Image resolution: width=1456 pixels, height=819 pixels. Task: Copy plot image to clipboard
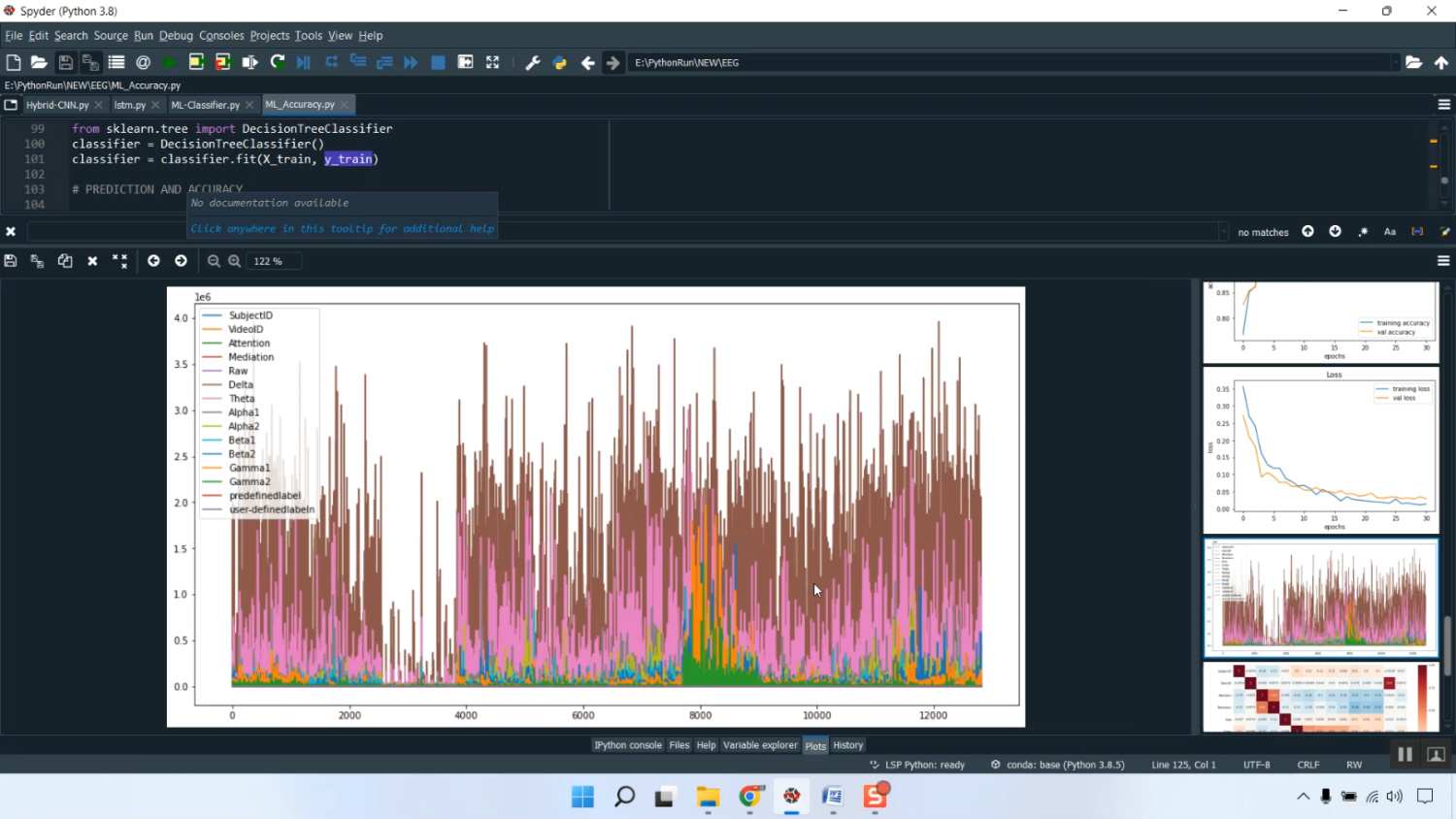coord(65,261)
